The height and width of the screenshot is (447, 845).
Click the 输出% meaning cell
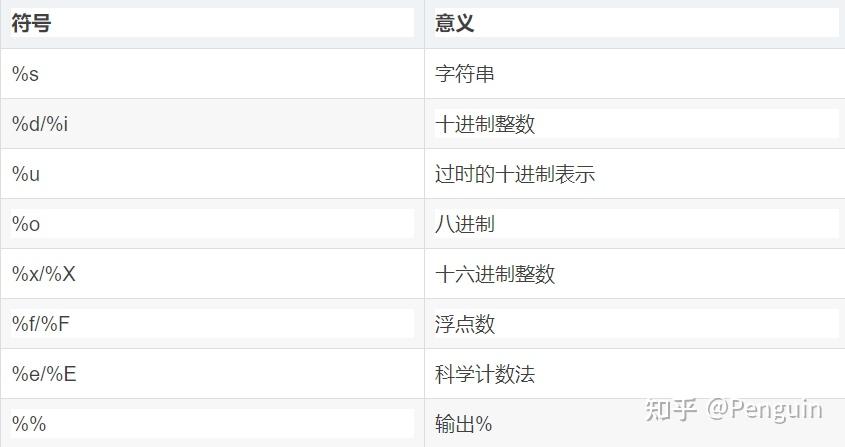(x=464, y=424)
